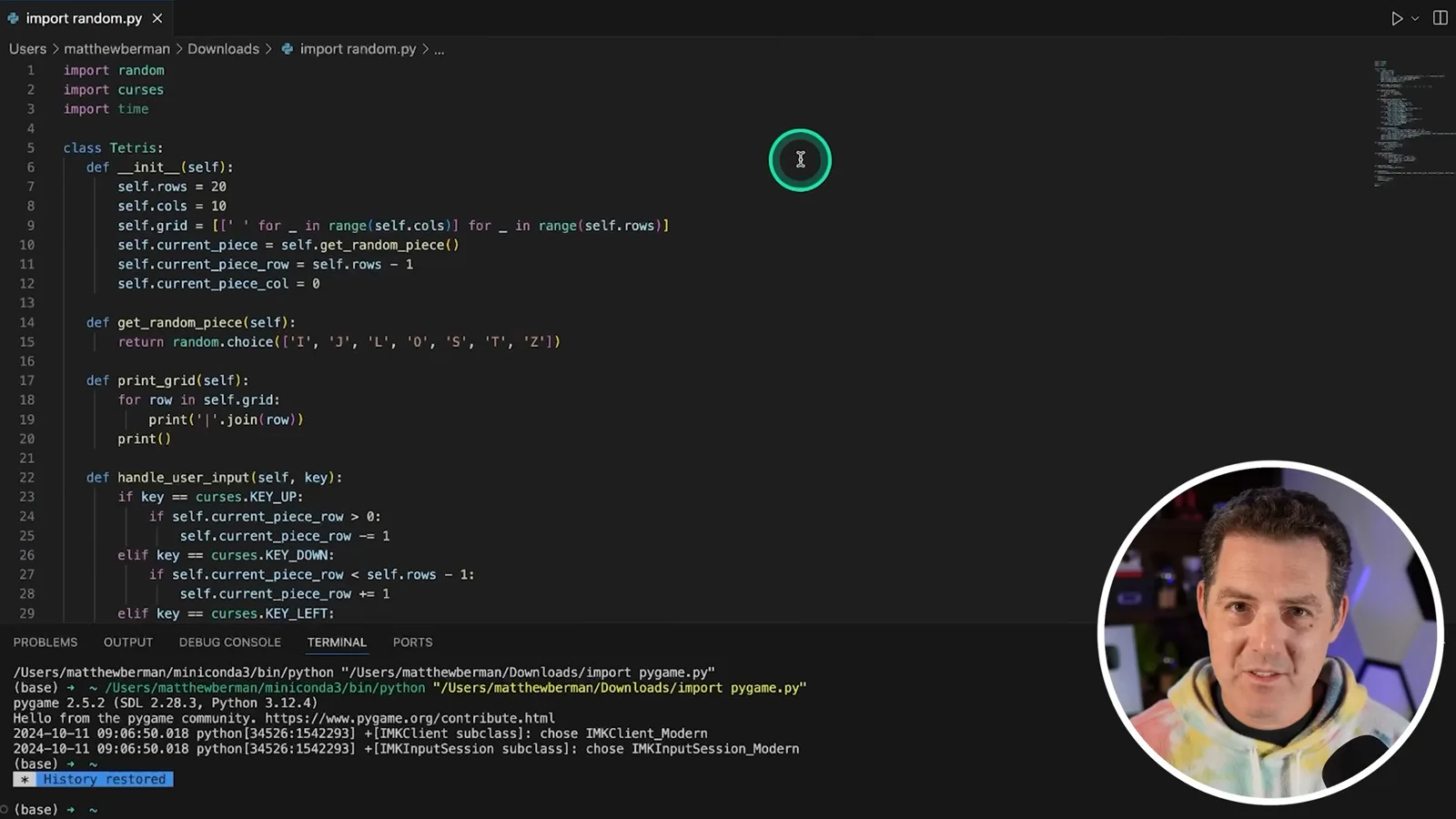
Task: Run the Python file with play icon
Action: pyautogui.click(x=1397, y=18)
